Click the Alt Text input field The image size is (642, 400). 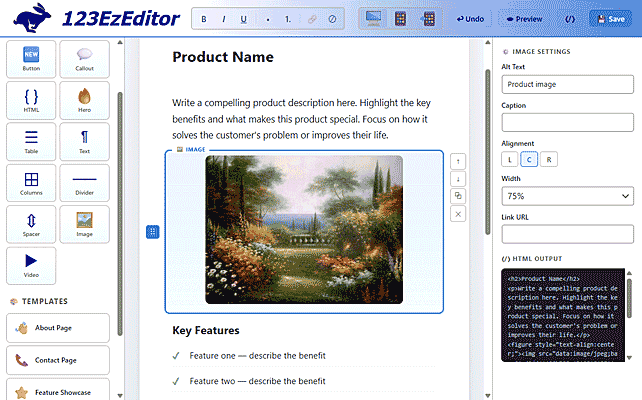point(567,84)
